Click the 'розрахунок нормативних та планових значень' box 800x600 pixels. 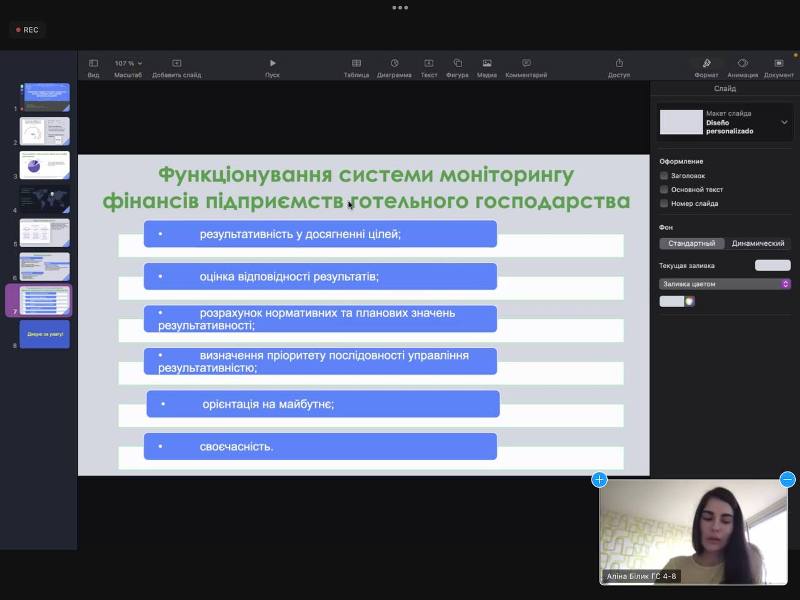point(320,319)
